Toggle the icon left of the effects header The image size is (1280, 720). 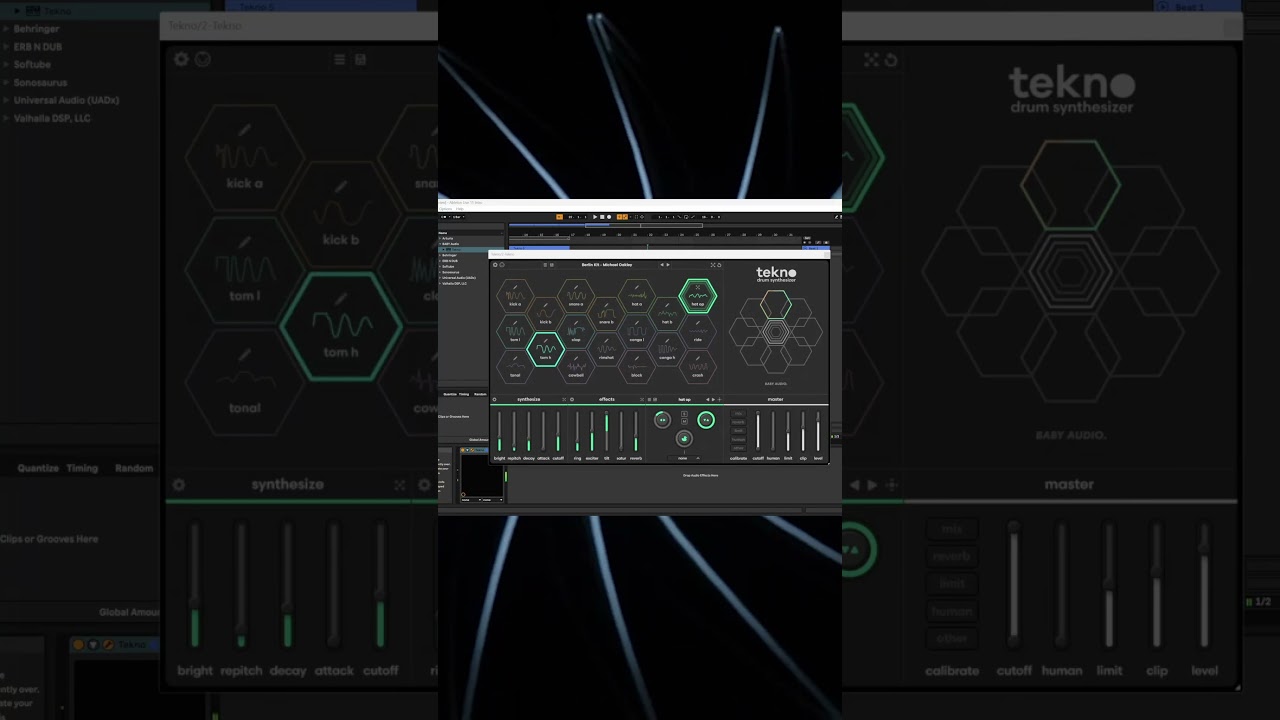point(572,400)
